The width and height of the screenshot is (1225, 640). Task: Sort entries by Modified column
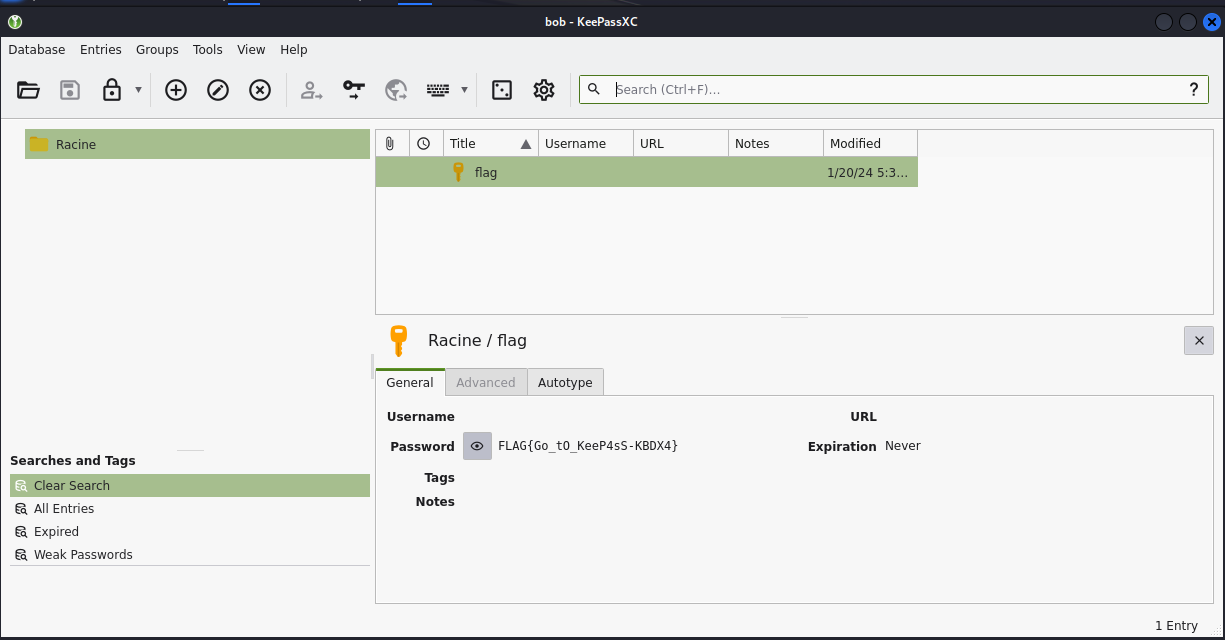[871, 143]
